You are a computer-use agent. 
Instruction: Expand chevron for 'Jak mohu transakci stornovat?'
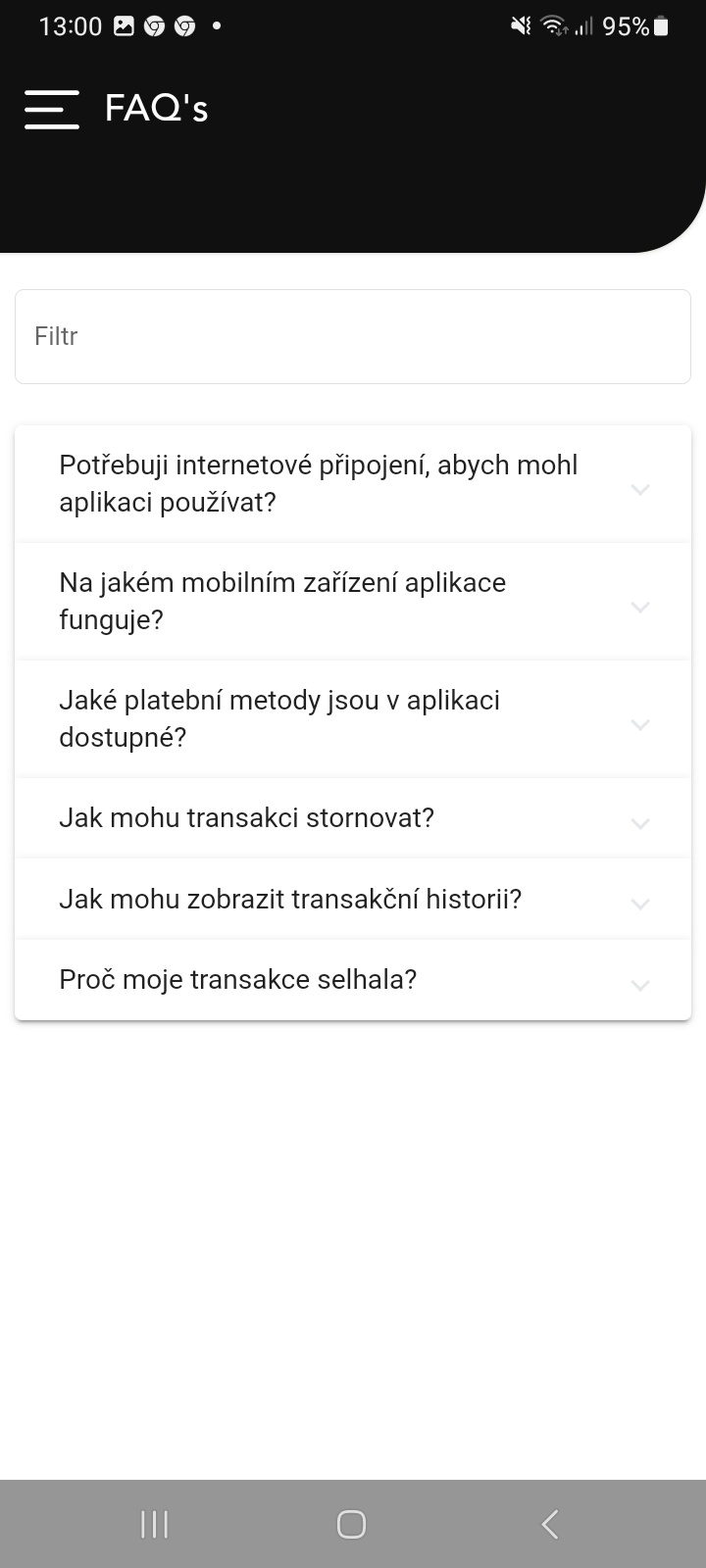(x=640, y=823)
